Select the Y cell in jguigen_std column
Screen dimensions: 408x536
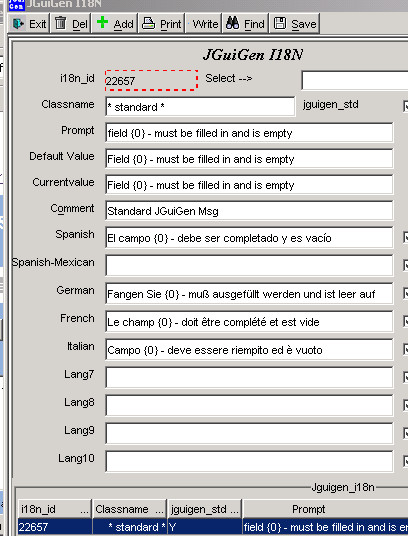click(x=205, y=527)
